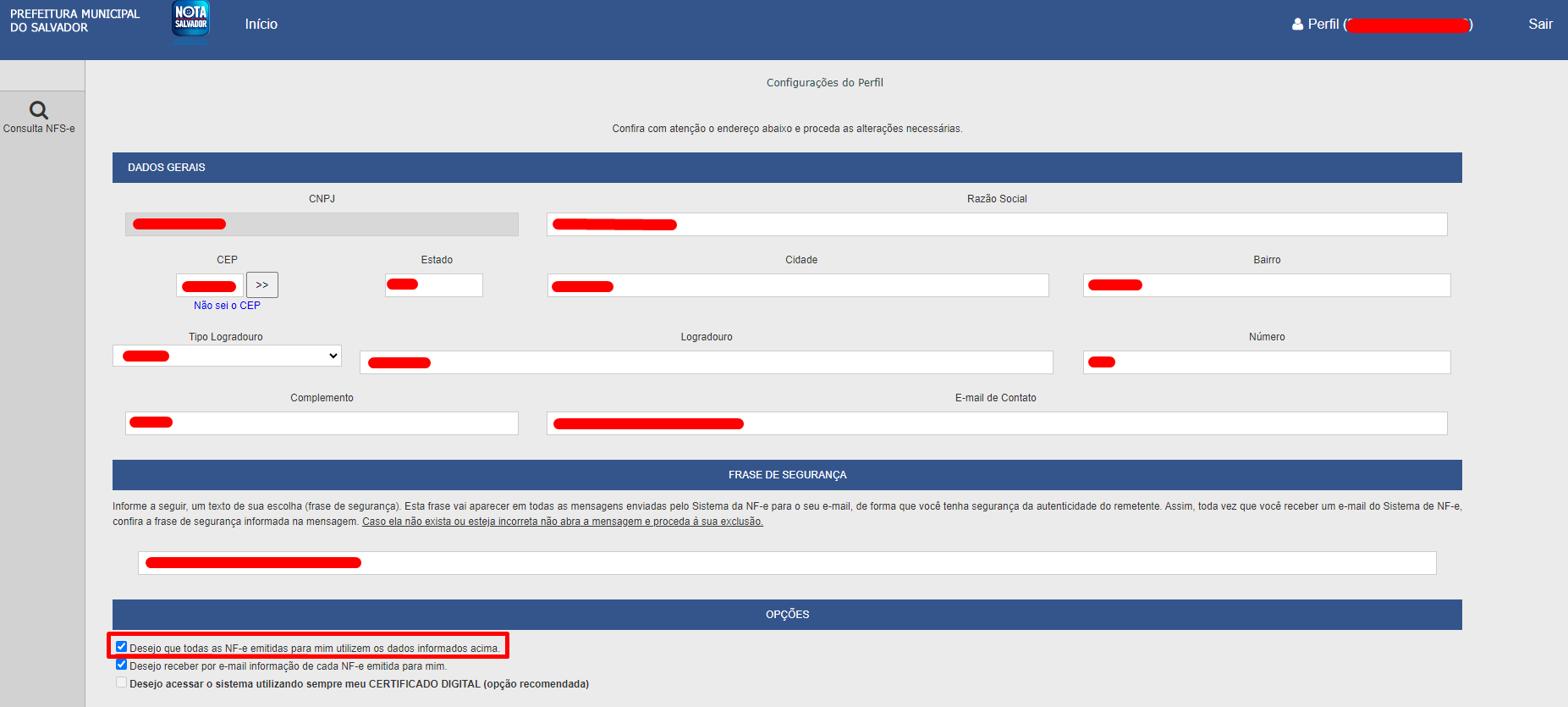
Task: Click the Cidade input field
Action: coord(798,285)
